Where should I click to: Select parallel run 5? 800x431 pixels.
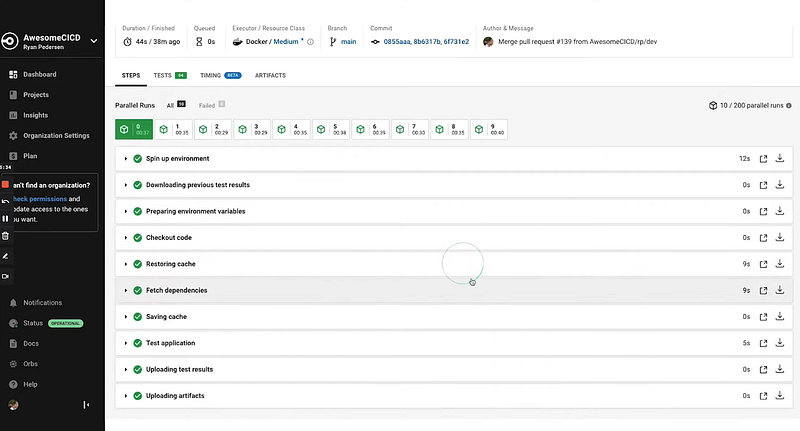coord(331,130)
